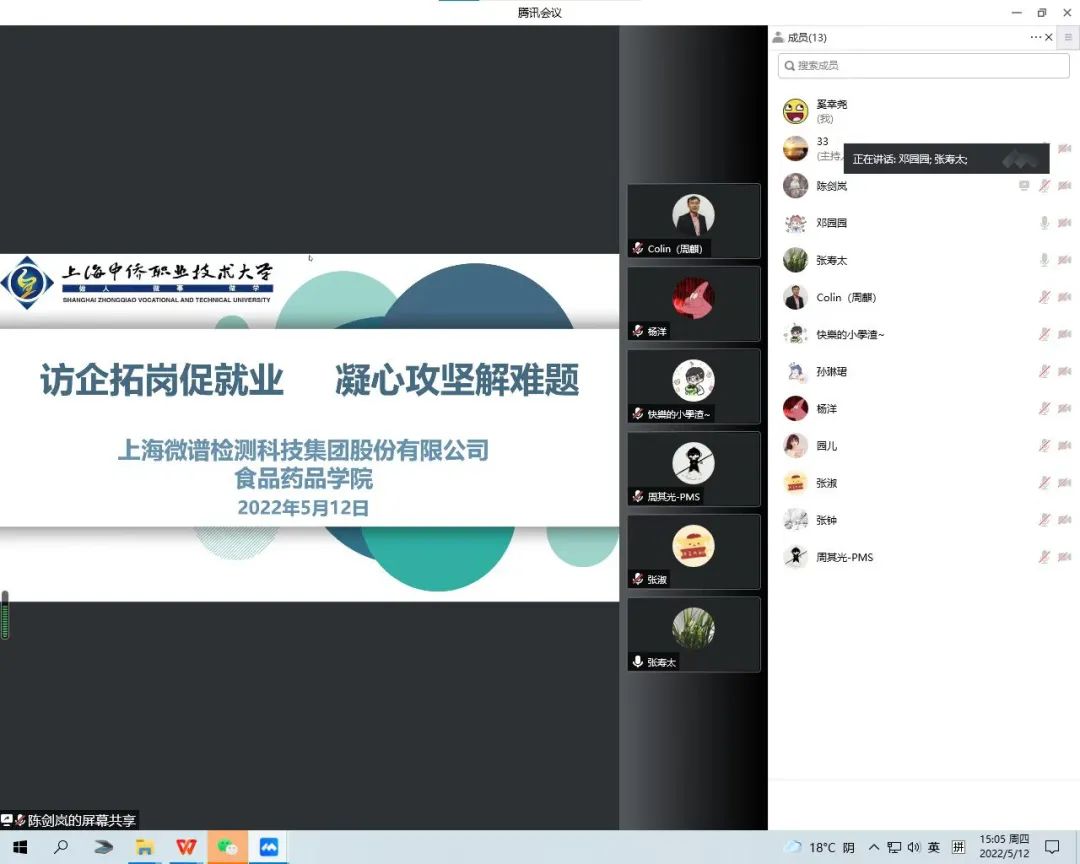Select 张淑 video tile
The image size is (1080, 864).
click(694, 552)
